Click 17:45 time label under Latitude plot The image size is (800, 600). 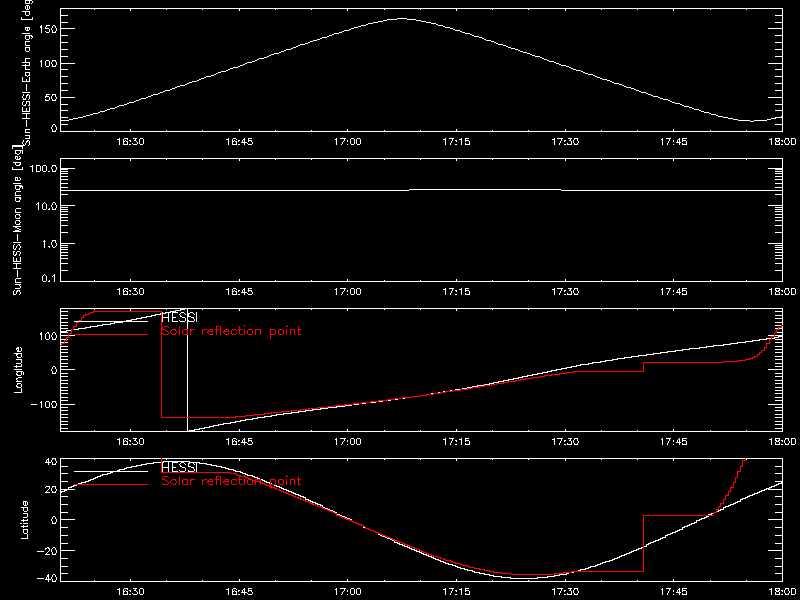pos(673,592)
